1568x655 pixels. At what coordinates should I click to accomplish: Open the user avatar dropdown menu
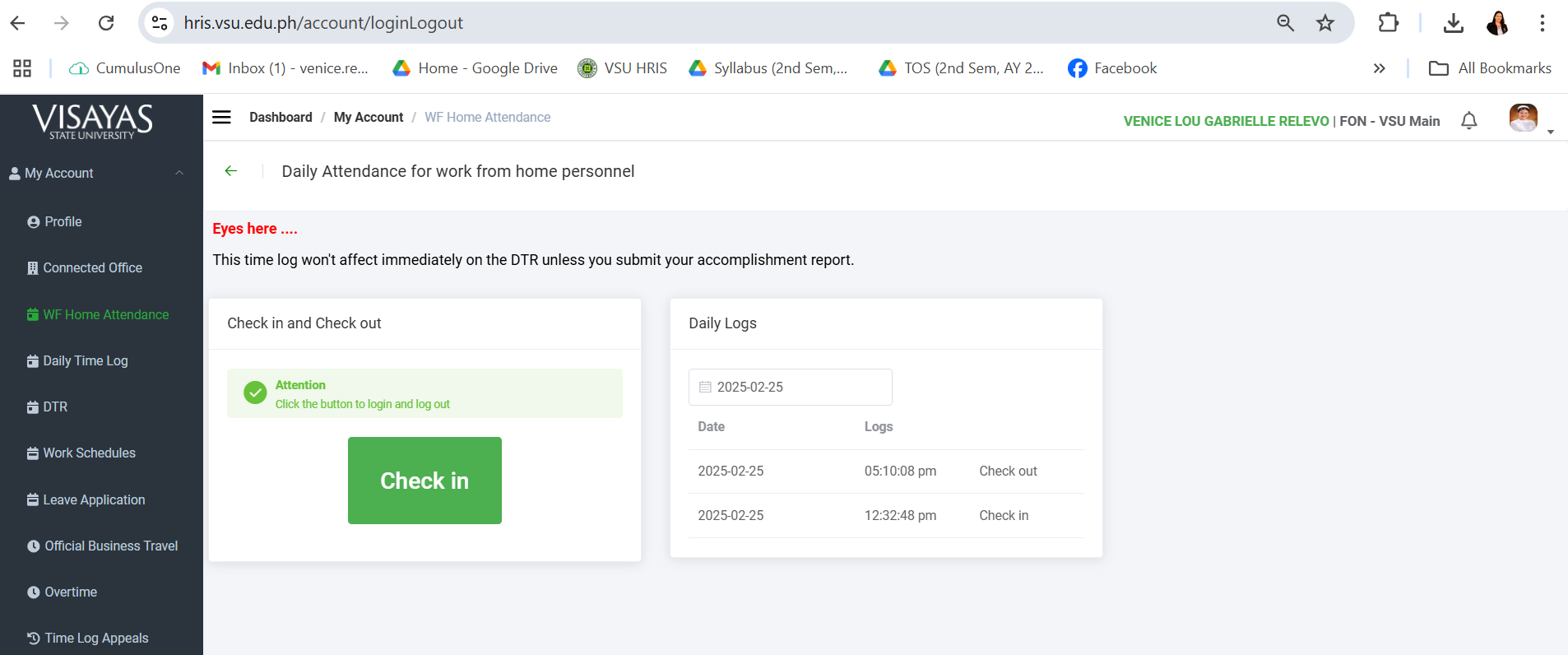1529,119
